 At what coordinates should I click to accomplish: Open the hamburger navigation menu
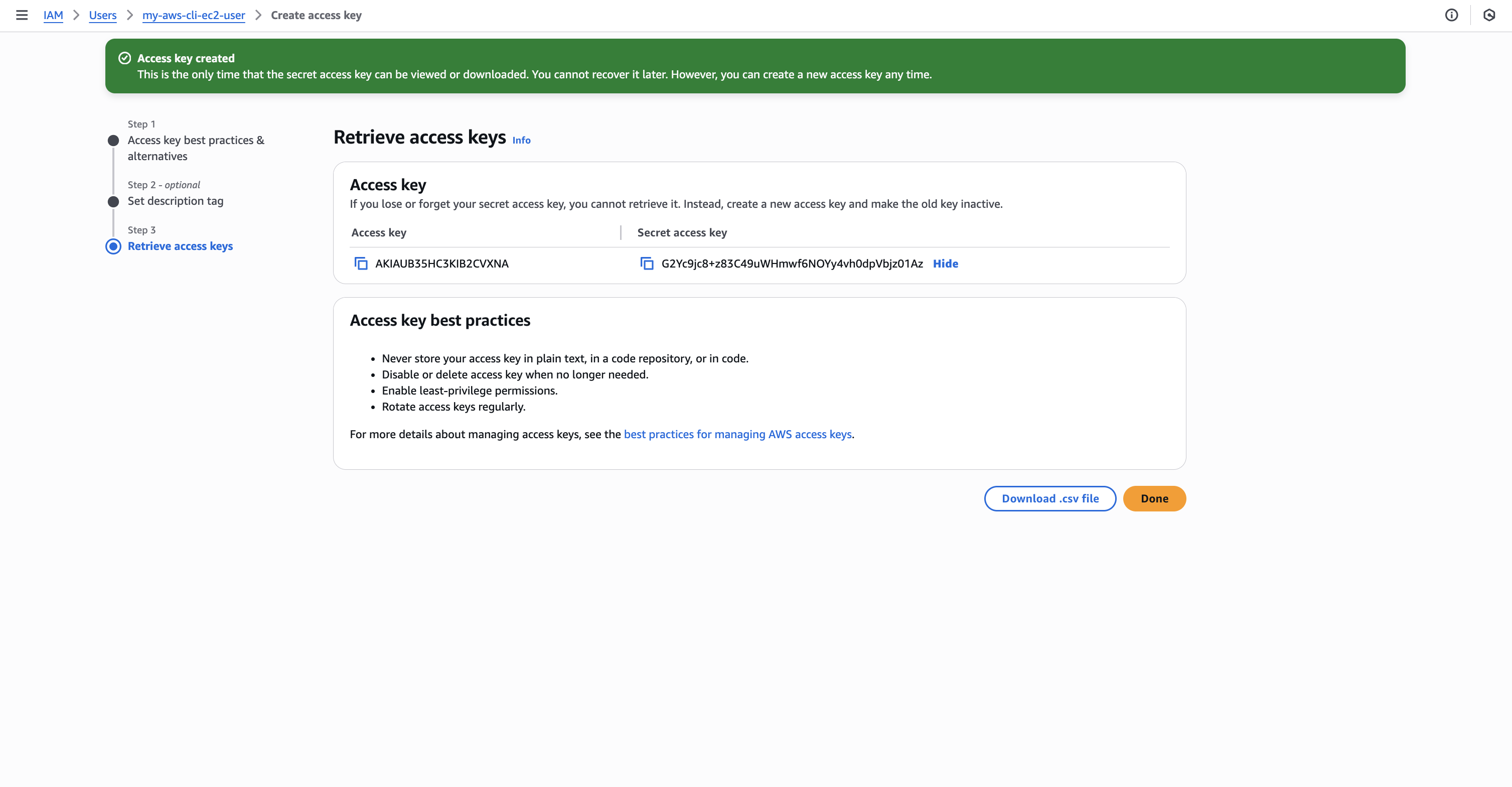[22, 15]
